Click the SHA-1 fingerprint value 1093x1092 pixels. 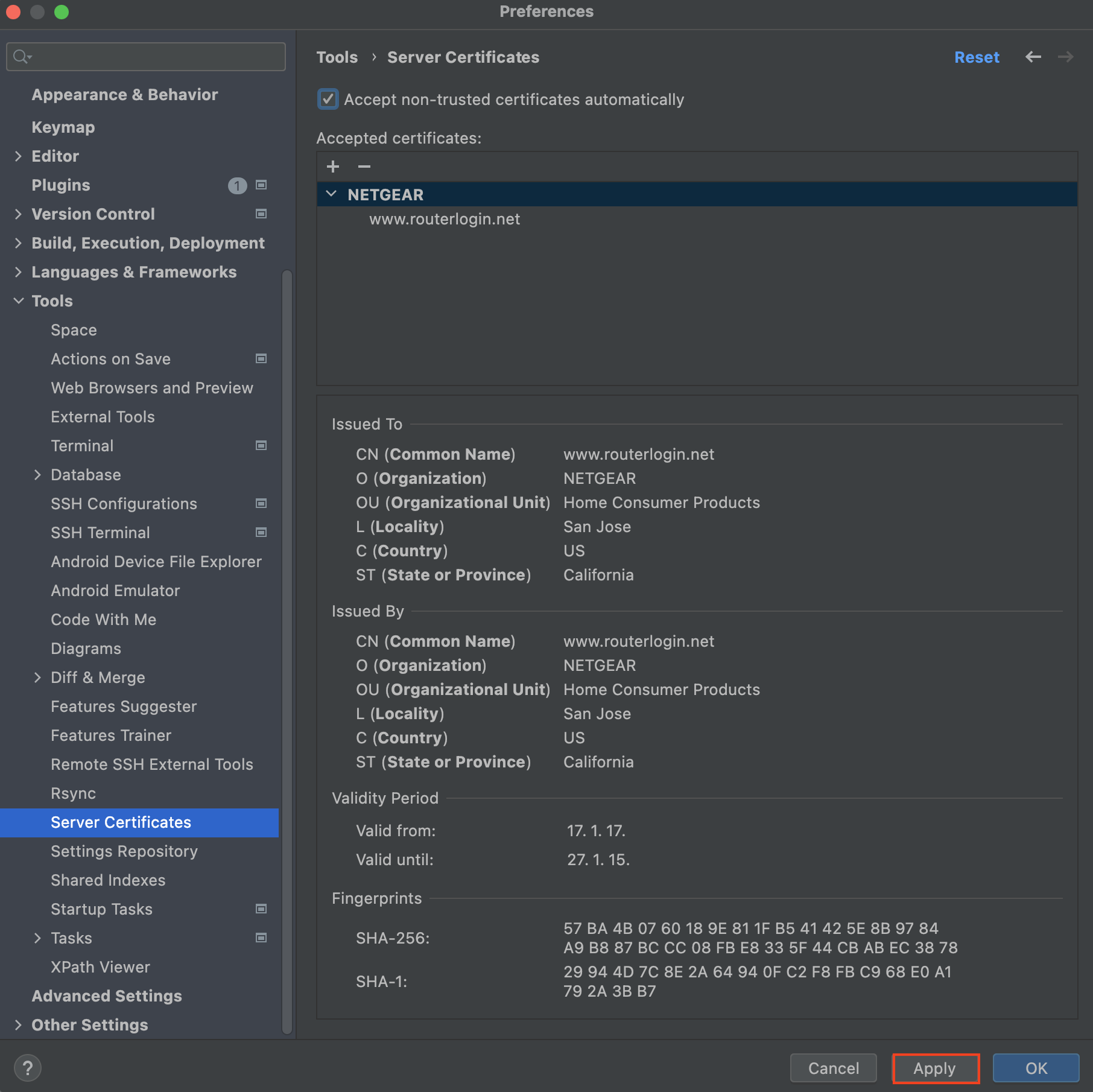[x=758, y=982]
